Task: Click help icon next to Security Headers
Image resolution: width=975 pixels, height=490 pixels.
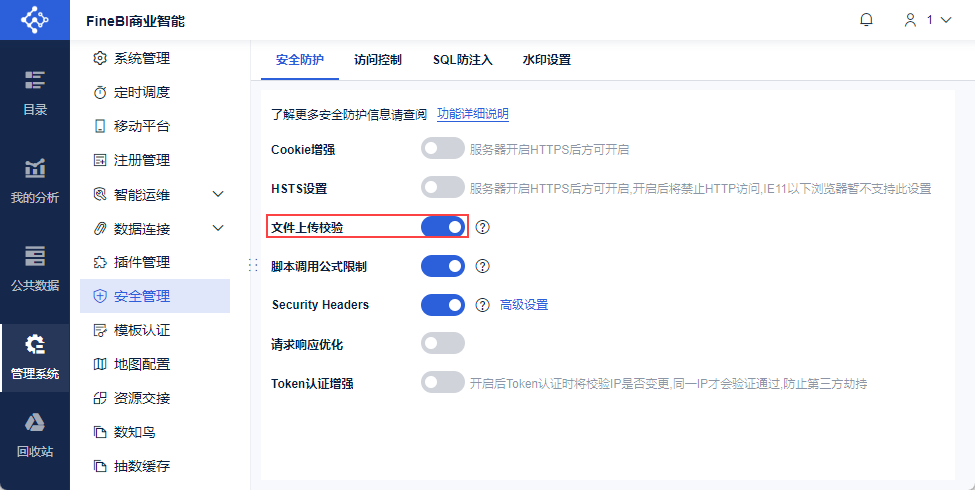Action: 483,304
